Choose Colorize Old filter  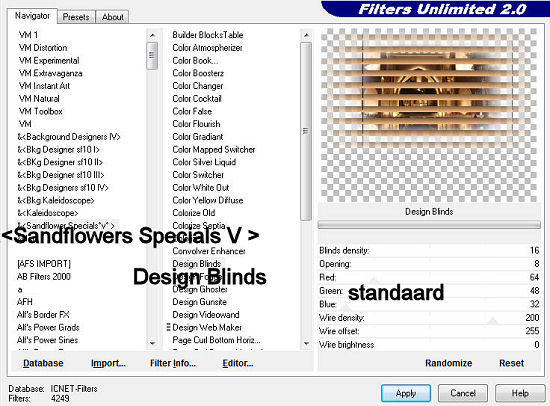tap(194, 213)
